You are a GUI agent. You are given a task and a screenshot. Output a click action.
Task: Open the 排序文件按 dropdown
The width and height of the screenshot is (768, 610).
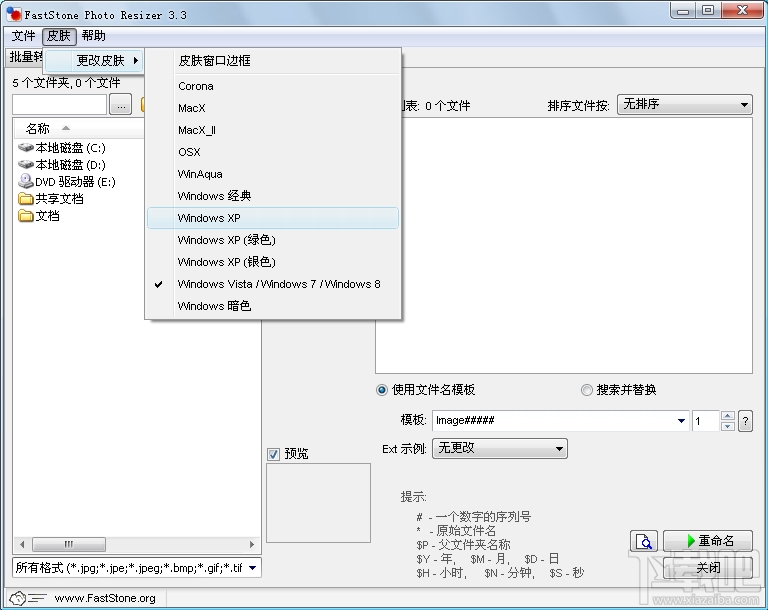point(685,104)
